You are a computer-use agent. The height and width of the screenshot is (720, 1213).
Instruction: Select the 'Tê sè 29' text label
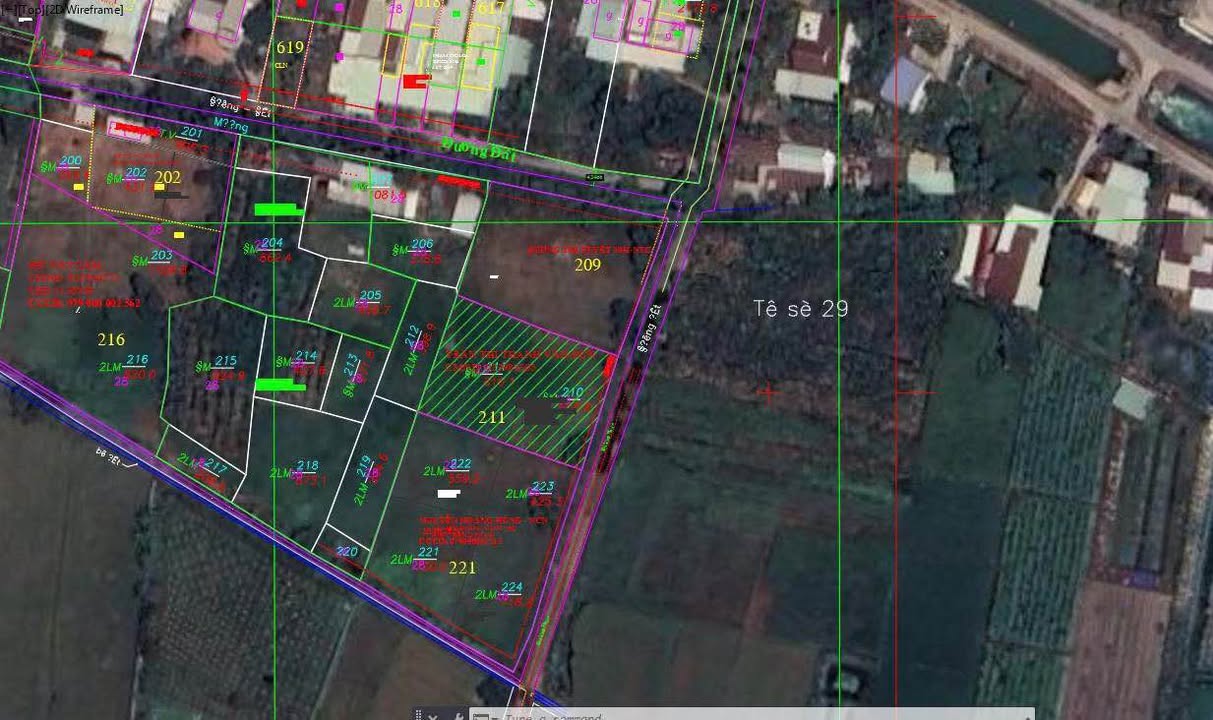800,309
